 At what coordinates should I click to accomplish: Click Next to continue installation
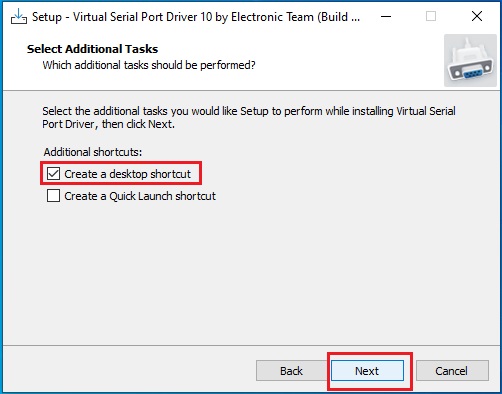pyautogui.click(x=367, y=371)
